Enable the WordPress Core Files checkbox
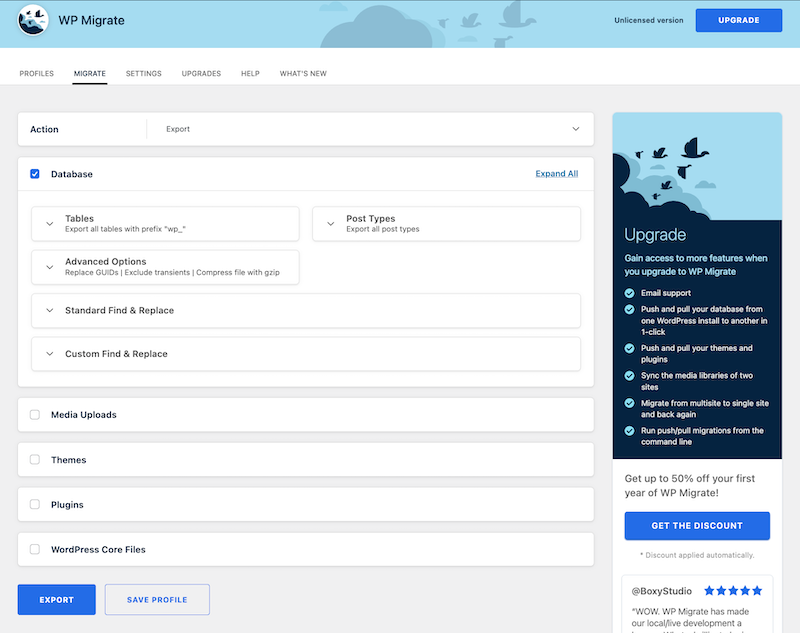 35,549
